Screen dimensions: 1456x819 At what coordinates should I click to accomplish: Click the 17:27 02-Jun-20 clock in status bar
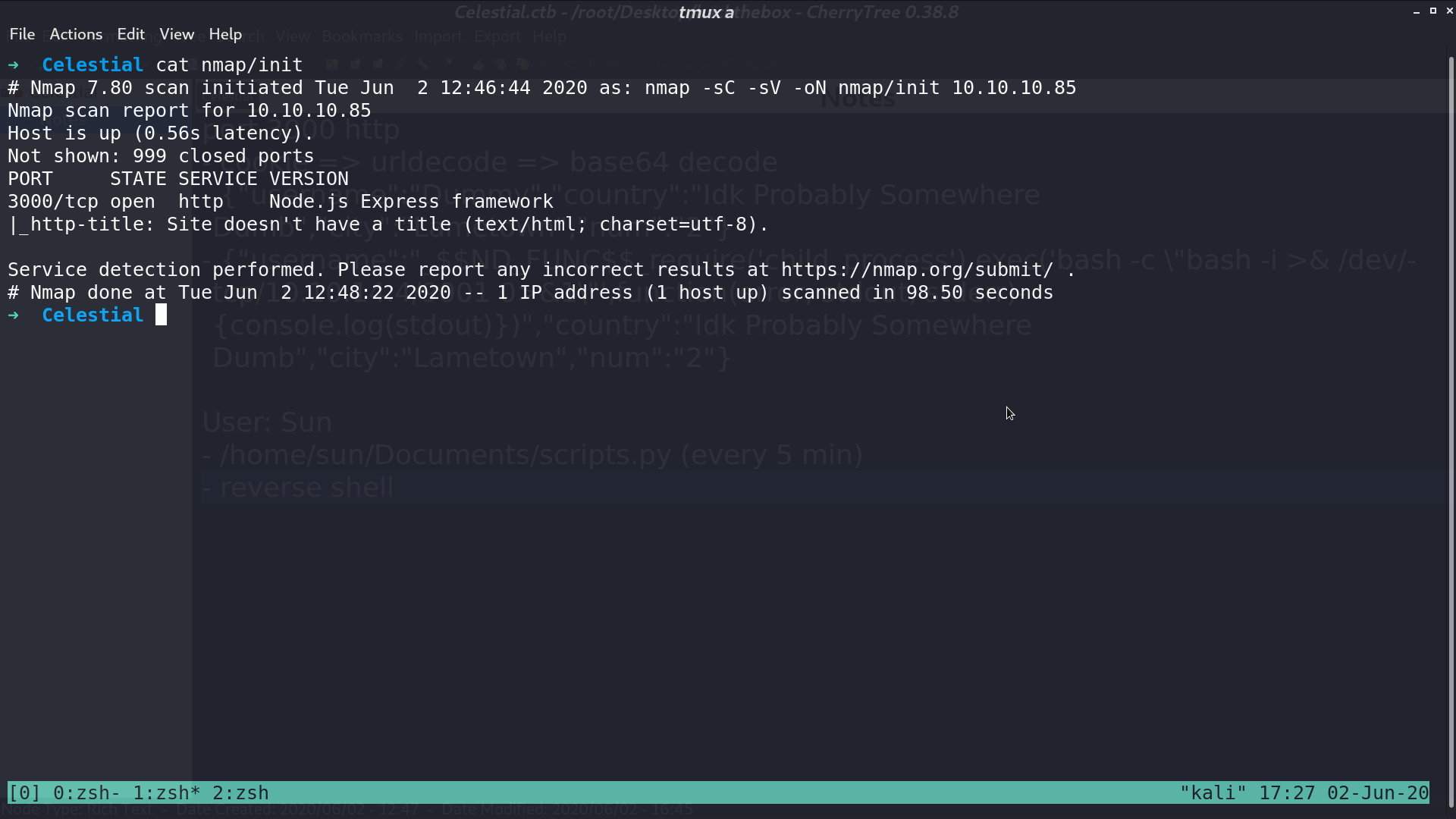point(1344,793)
